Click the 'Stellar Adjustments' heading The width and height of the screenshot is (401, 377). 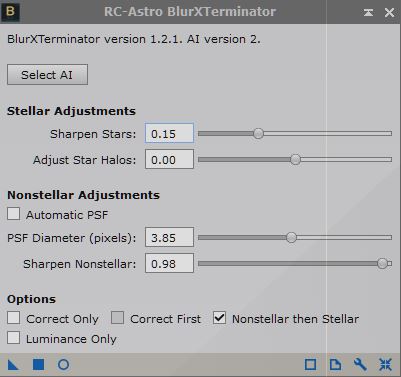pos(71,111)
